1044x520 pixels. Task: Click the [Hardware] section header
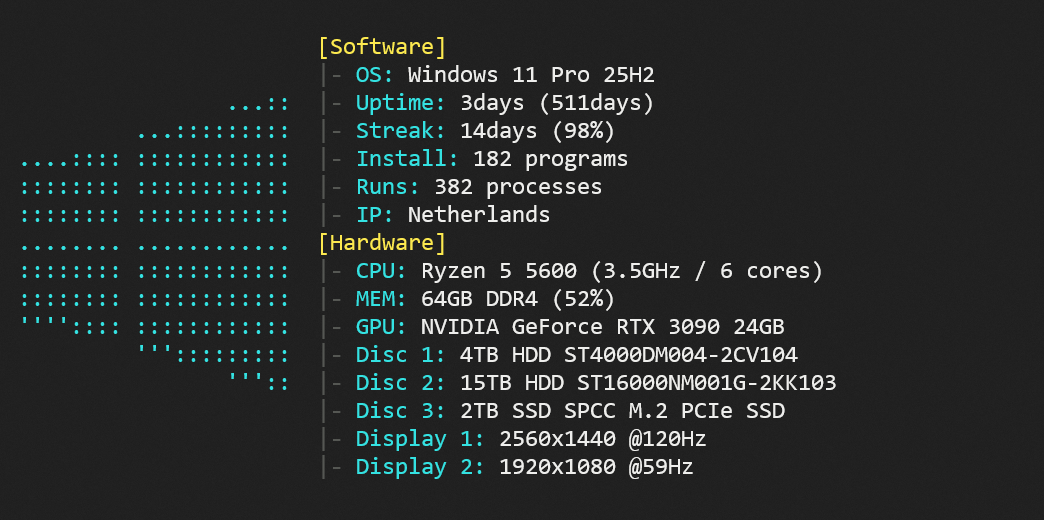click(382, 243)
